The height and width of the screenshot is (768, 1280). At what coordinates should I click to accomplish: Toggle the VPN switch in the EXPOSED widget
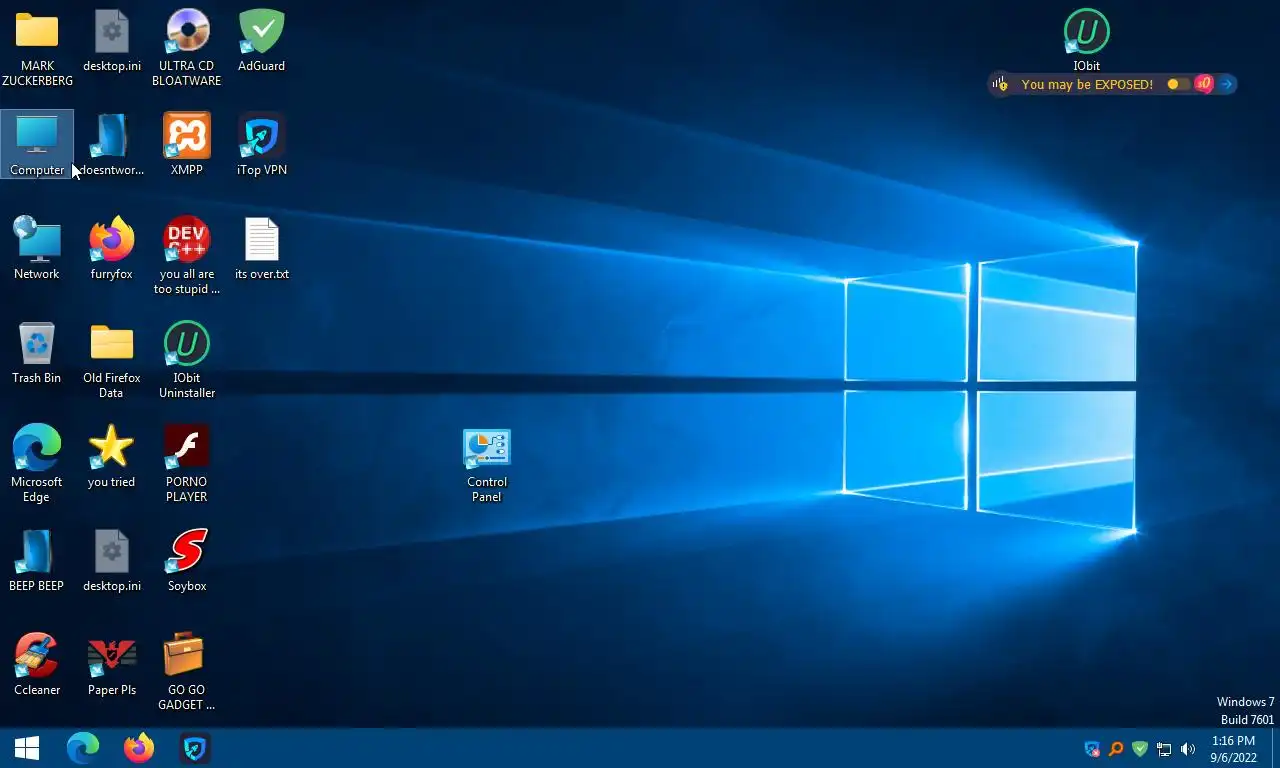click(1179, 84)
